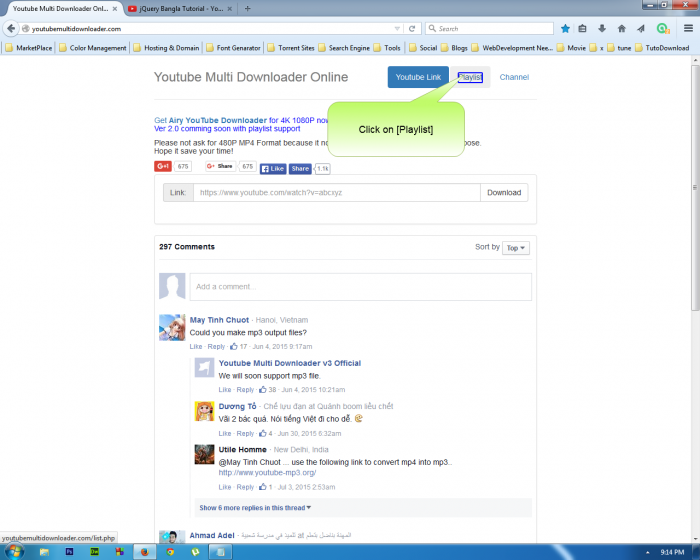The image size is (700, 560).
Task: Go back using the browser back arrow
Action: pos(11,29)
